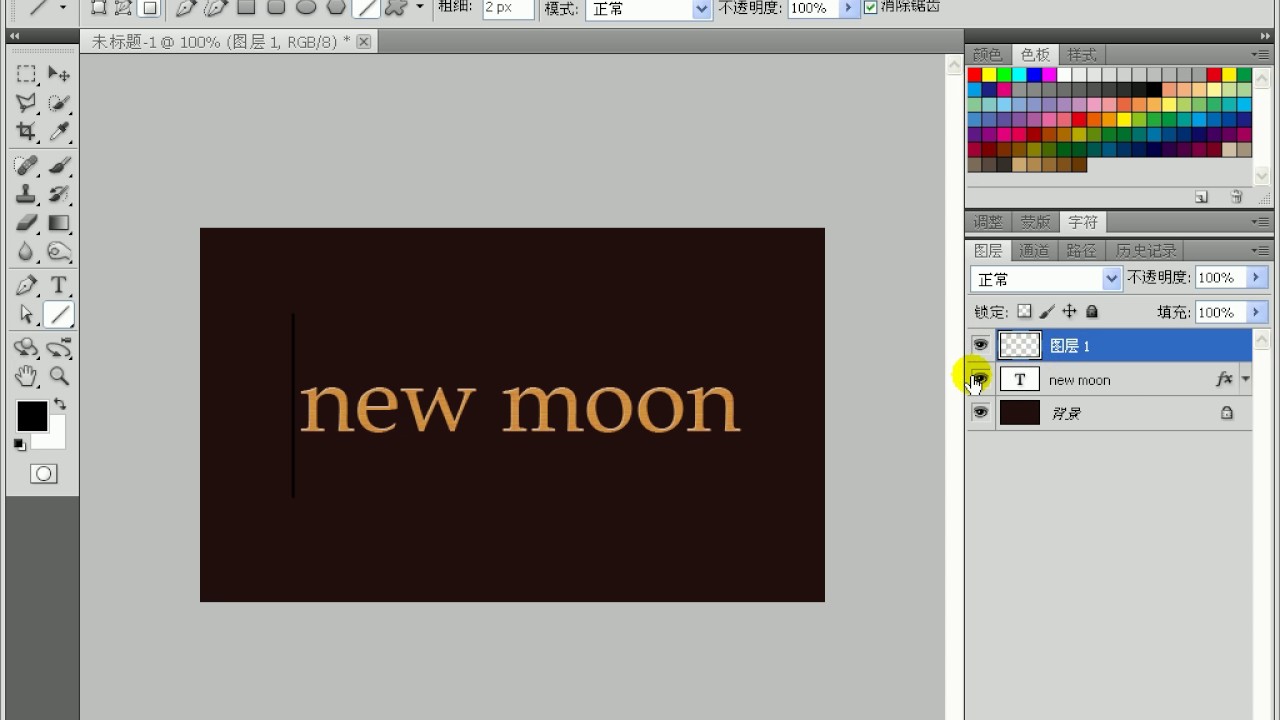Select the Move tool

(59, 74)
